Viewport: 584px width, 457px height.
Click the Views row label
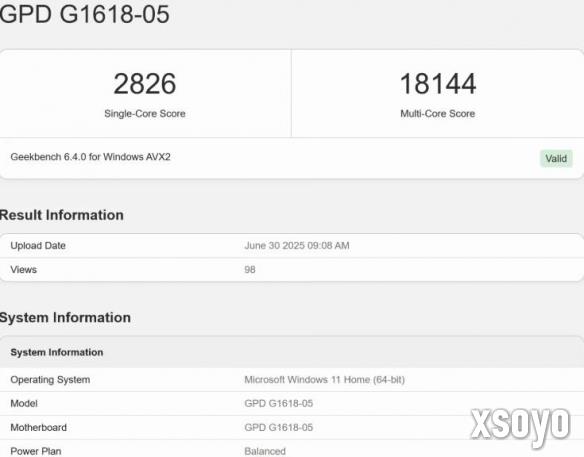[23, 270]
